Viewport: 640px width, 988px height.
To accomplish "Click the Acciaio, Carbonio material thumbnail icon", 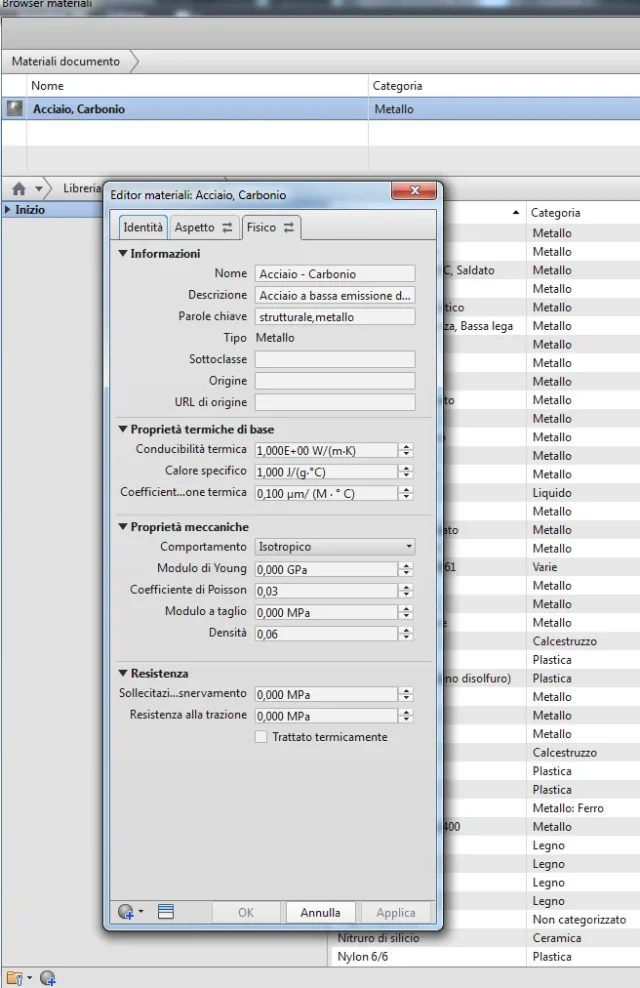I will [x=14, y=108].
